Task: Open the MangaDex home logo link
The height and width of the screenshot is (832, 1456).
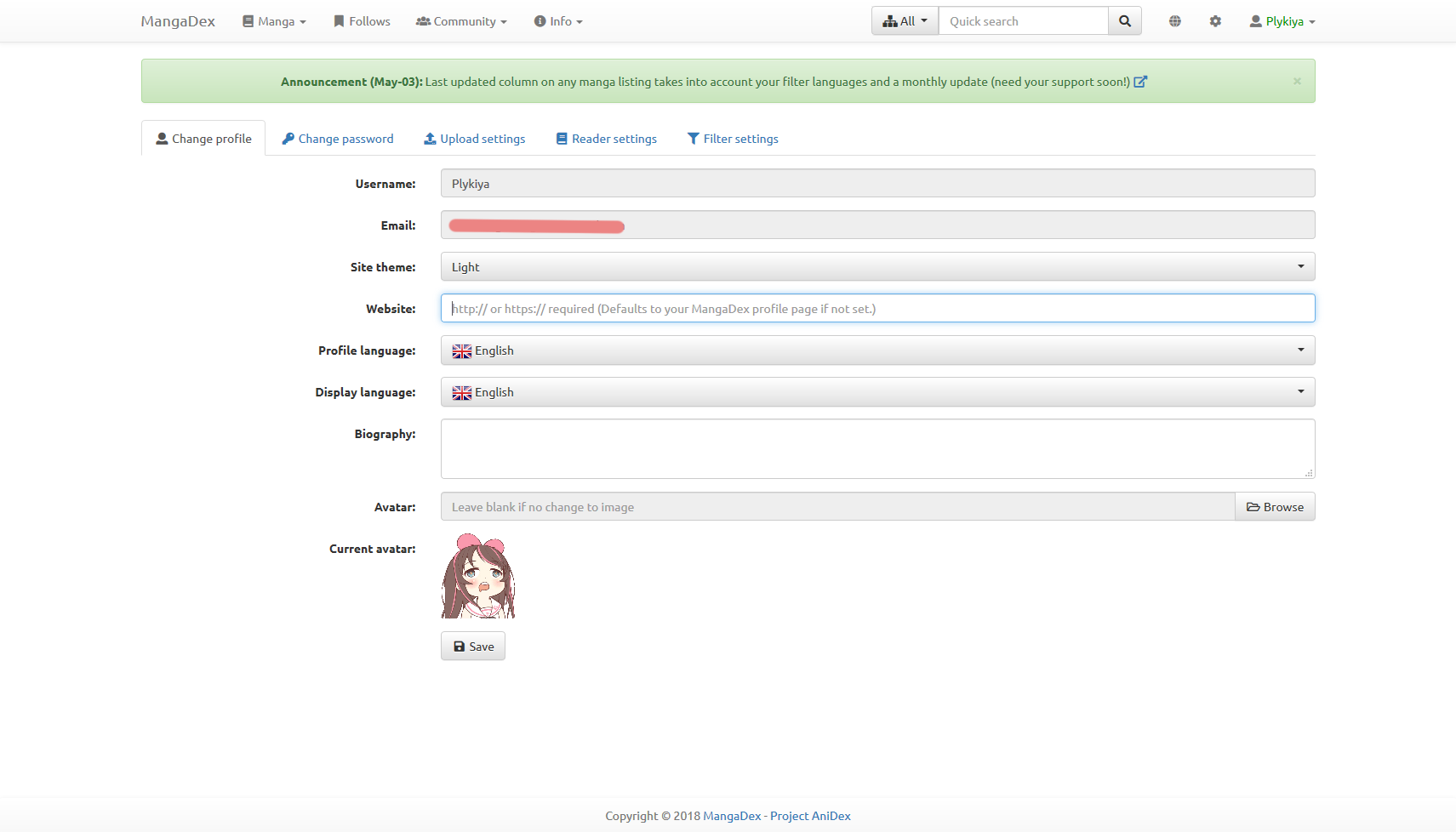Action: 178,21
